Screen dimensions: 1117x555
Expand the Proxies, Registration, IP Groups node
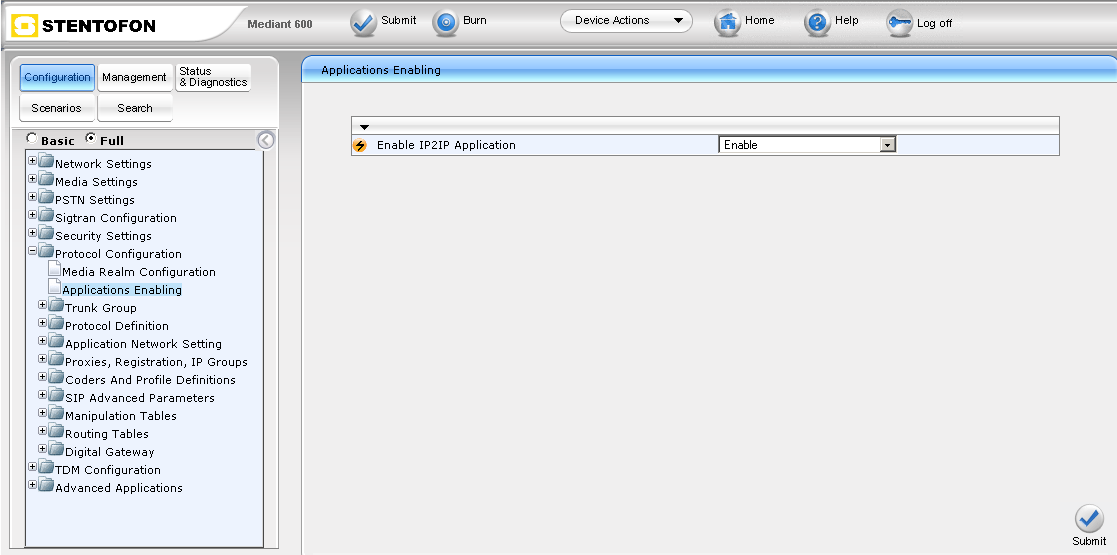(x=42, y=359)
